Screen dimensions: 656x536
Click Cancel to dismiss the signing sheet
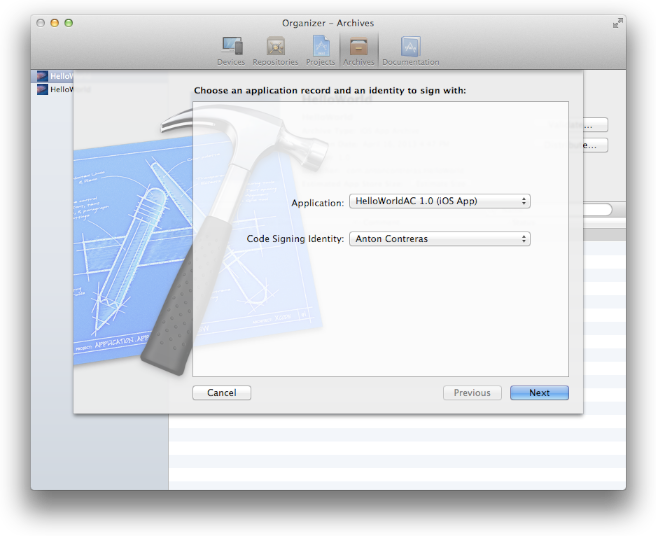coord(221,393)
